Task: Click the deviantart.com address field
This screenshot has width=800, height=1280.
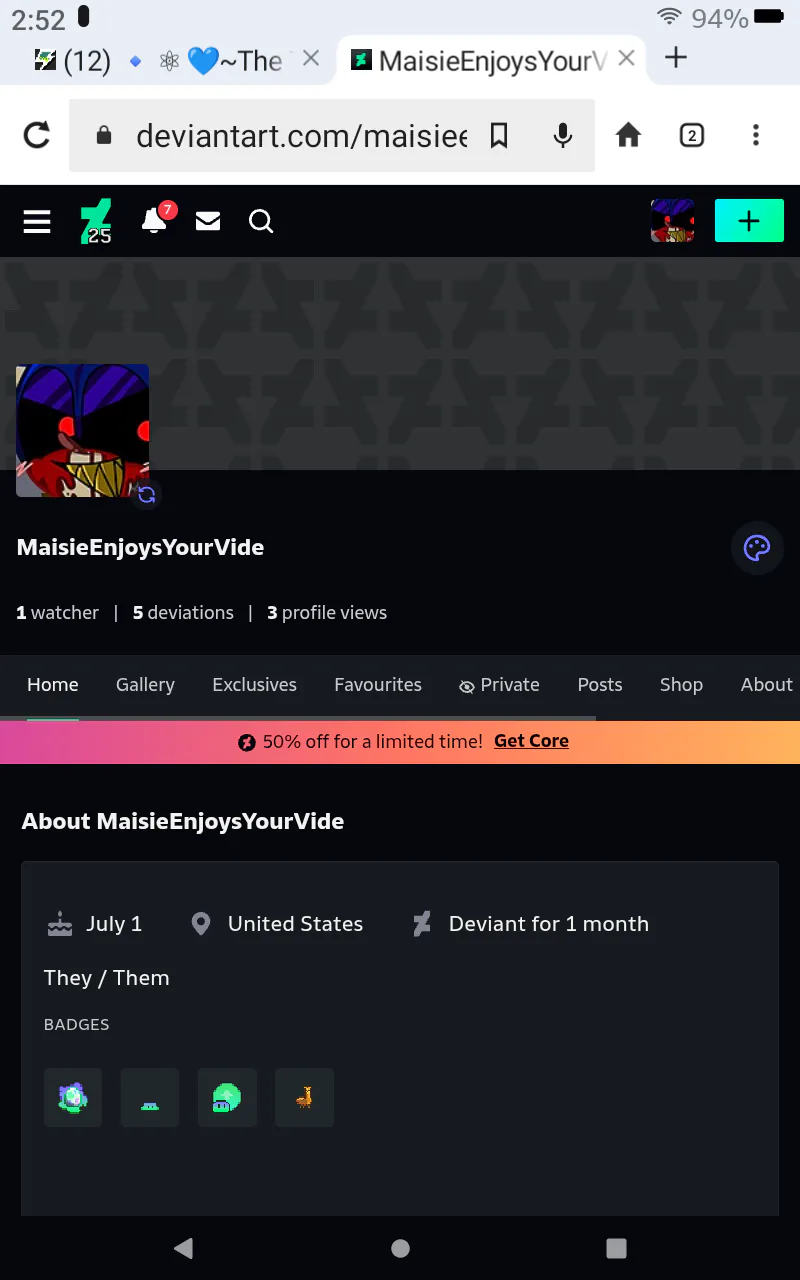Action: pyautogui.click(x=300, y=135)
